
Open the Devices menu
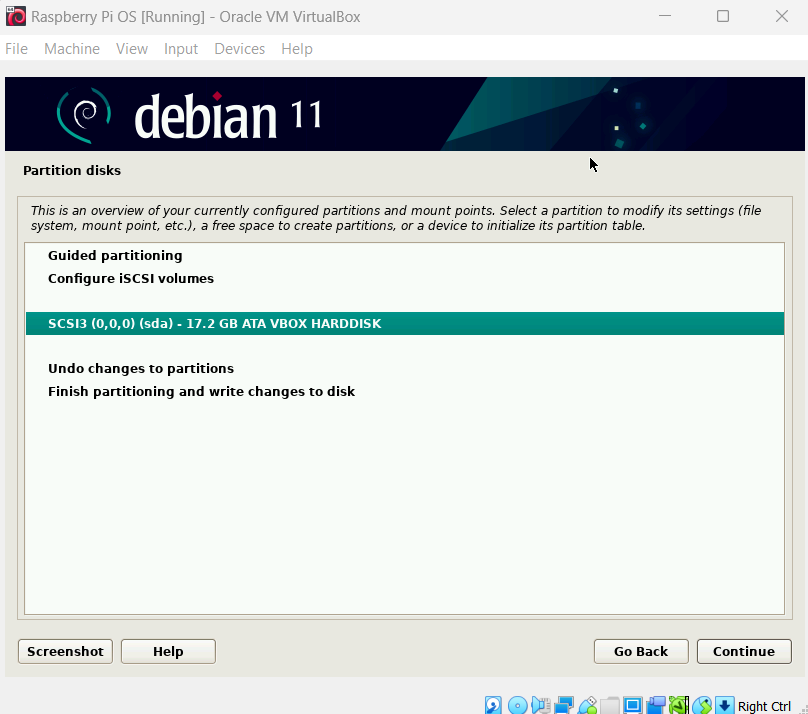[x=239, y=49]
